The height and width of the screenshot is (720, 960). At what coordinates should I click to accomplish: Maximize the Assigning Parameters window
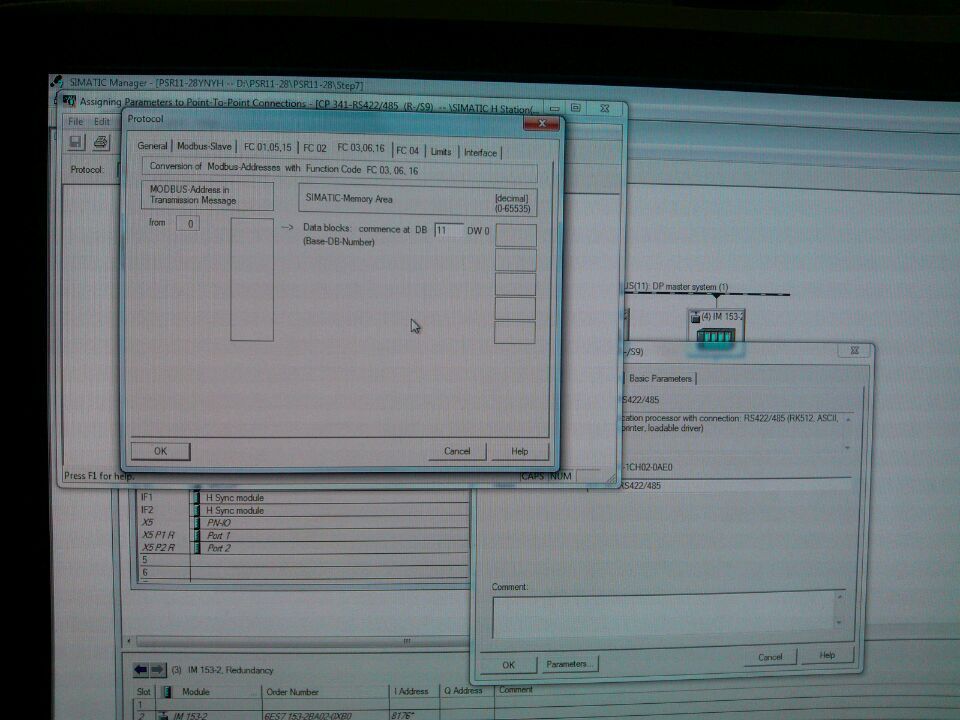click(576, 108)
